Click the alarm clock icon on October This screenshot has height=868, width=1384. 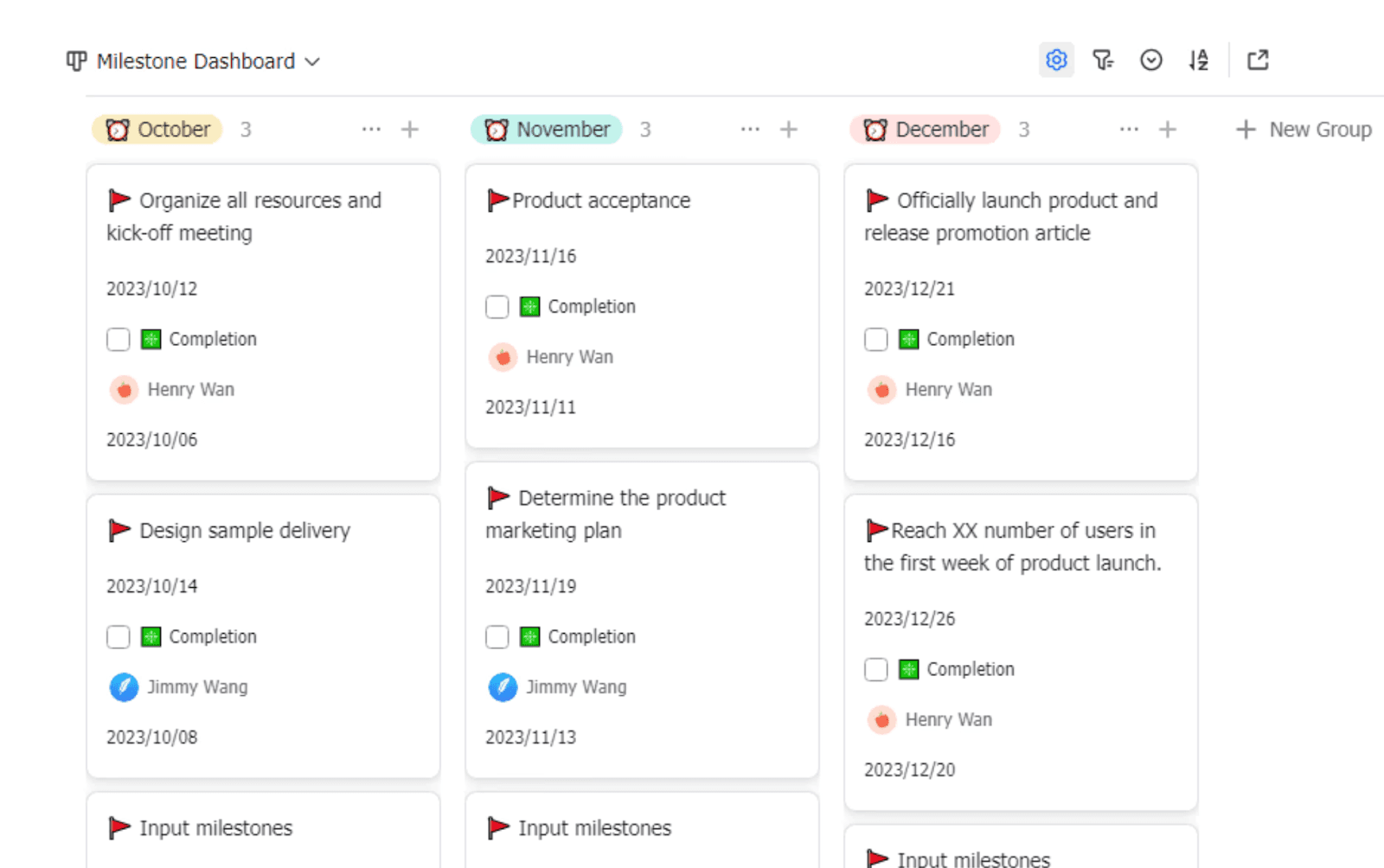(x=118, y=130)
